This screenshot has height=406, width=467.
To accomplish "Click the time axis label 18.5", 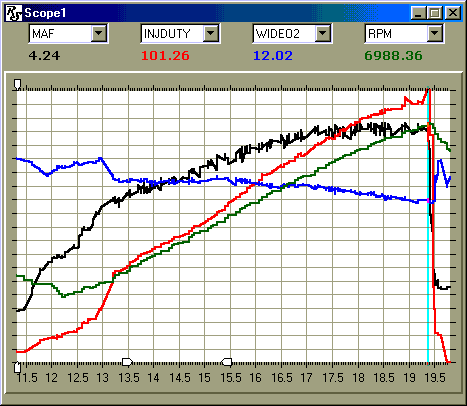I will (x=384, y=378).
